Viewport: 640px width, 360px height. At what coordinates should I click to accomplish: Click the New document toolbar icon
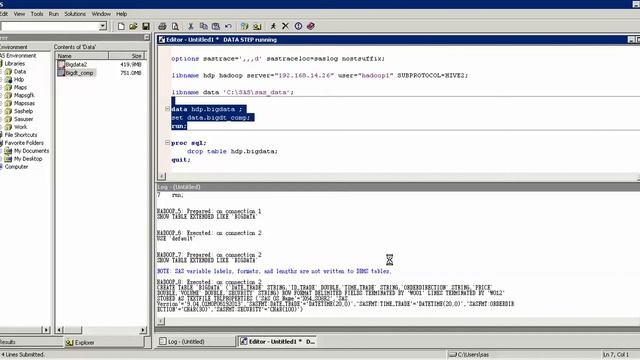point(121,26)
